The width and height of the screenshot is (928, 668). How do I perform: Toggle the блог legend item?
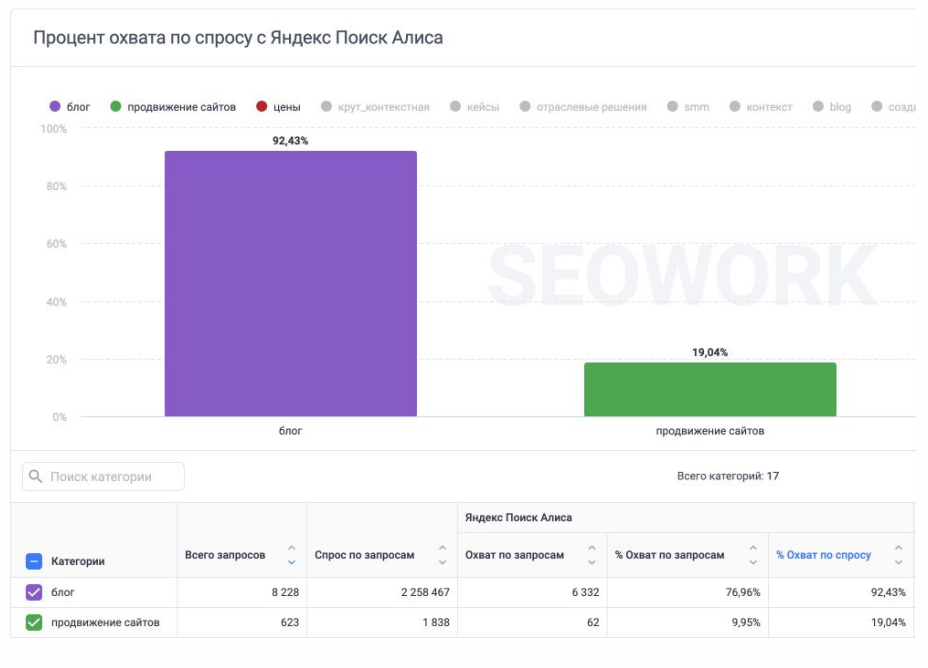coord(70,107)
